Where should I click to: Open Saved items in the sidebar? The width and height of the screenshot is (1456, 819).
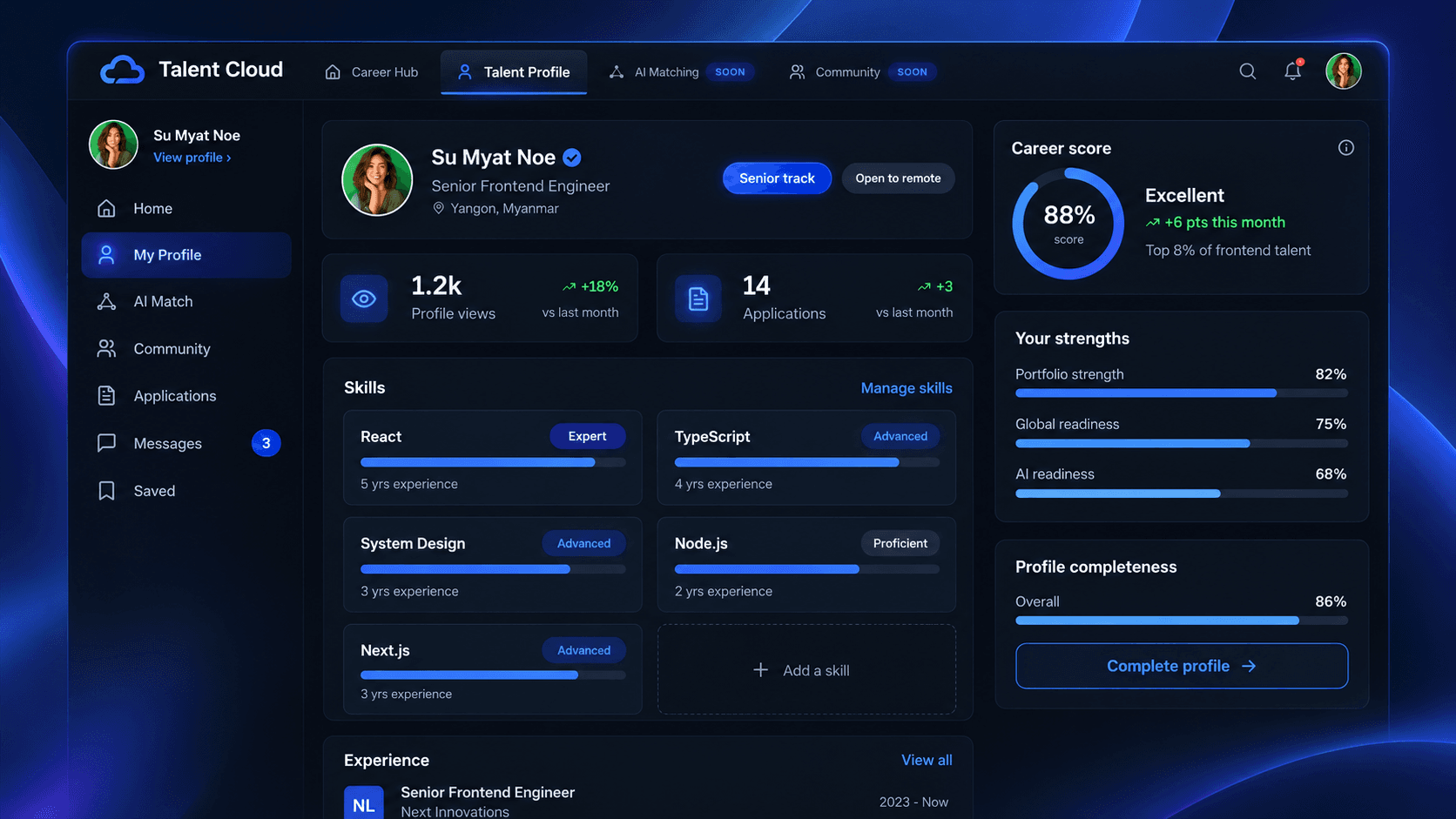coord(186,491)
